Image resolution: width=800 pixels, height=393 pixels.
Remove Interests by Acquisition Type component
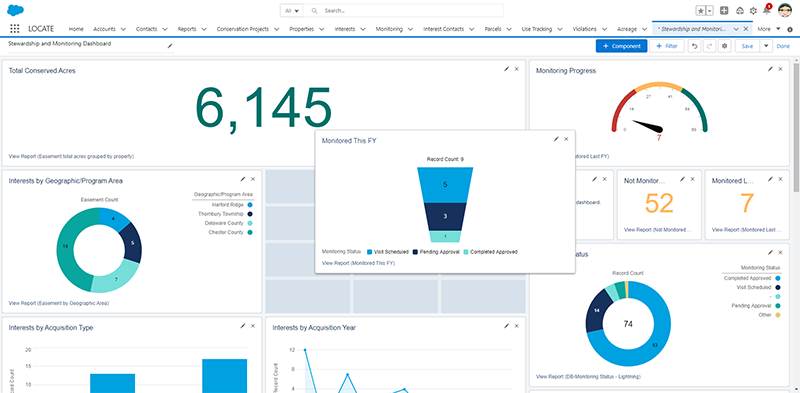coord(253,326)
